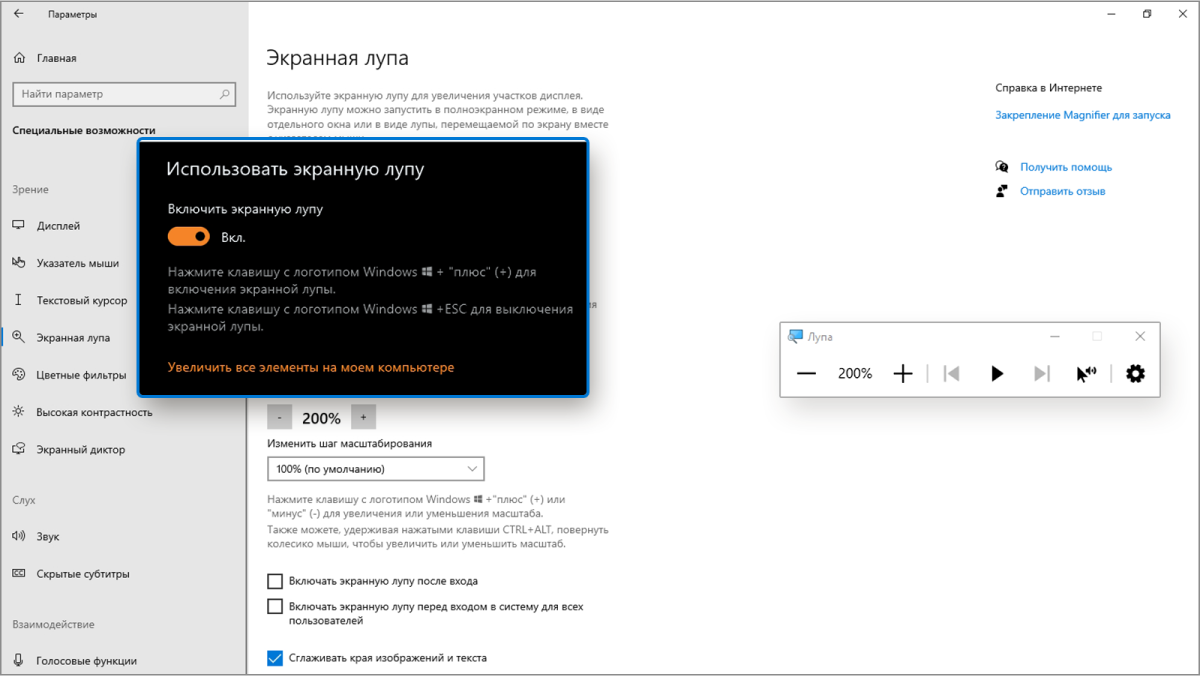
Task: Click the Голосовые функции microphone icon
Action: tap(18, 661)
